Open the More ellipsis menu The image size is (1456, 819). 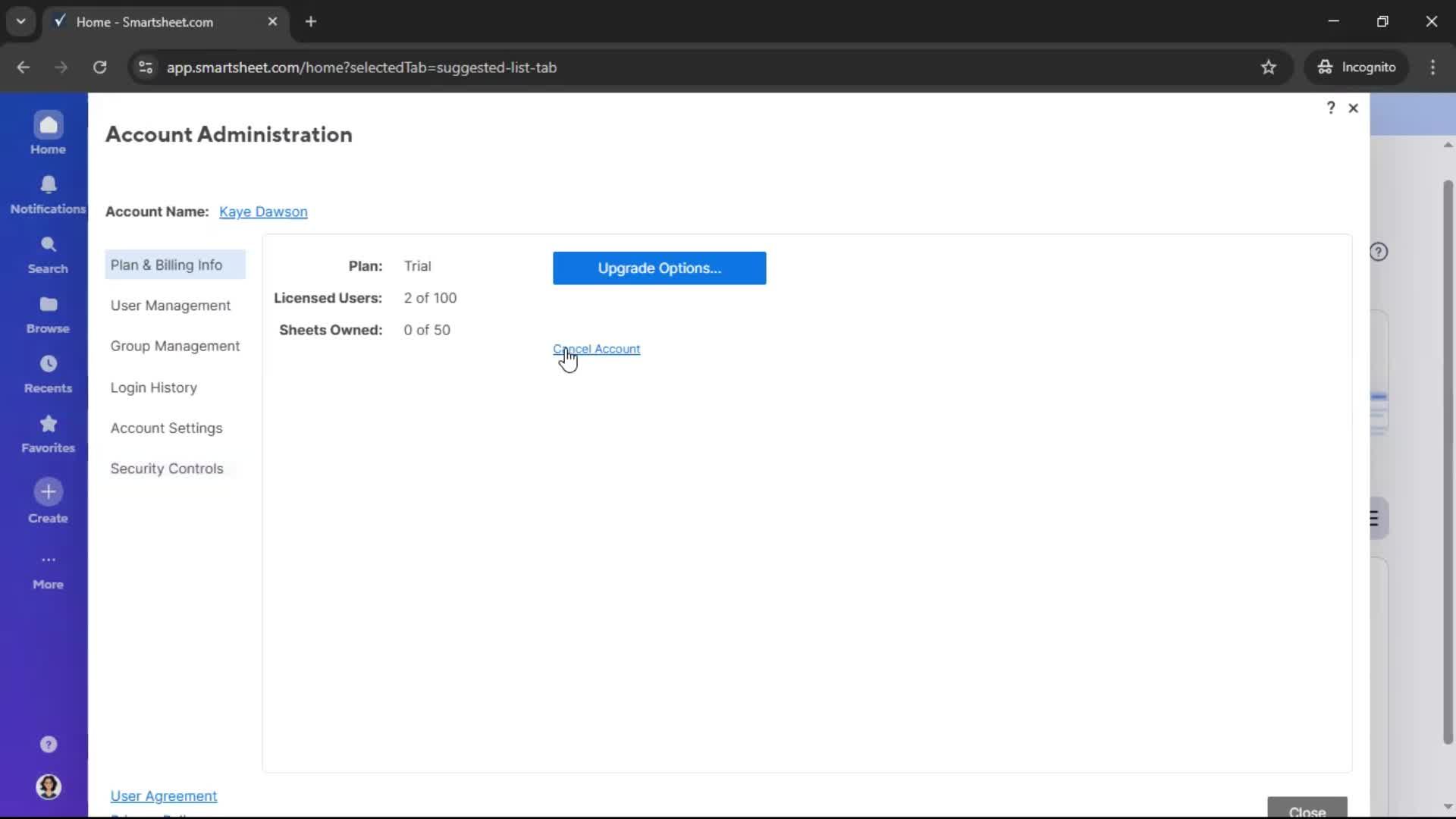48,560
